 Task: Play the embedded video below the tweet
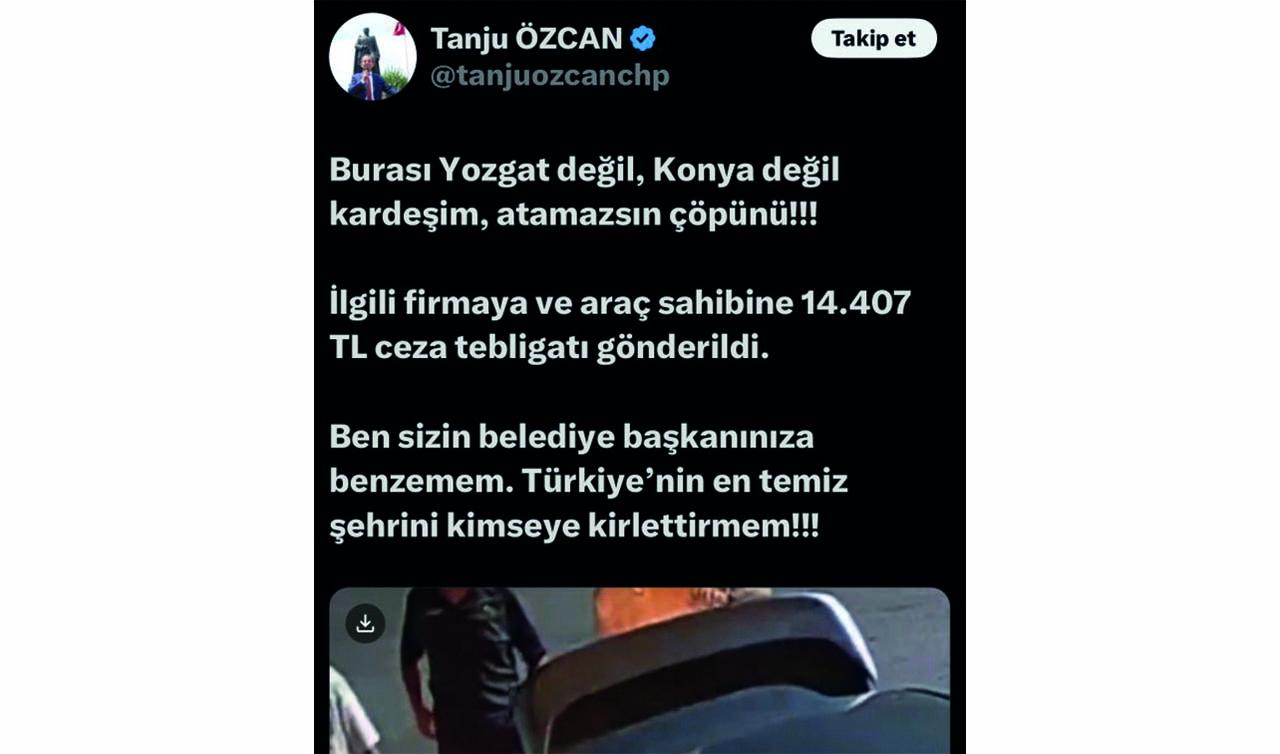pos(639,670)
